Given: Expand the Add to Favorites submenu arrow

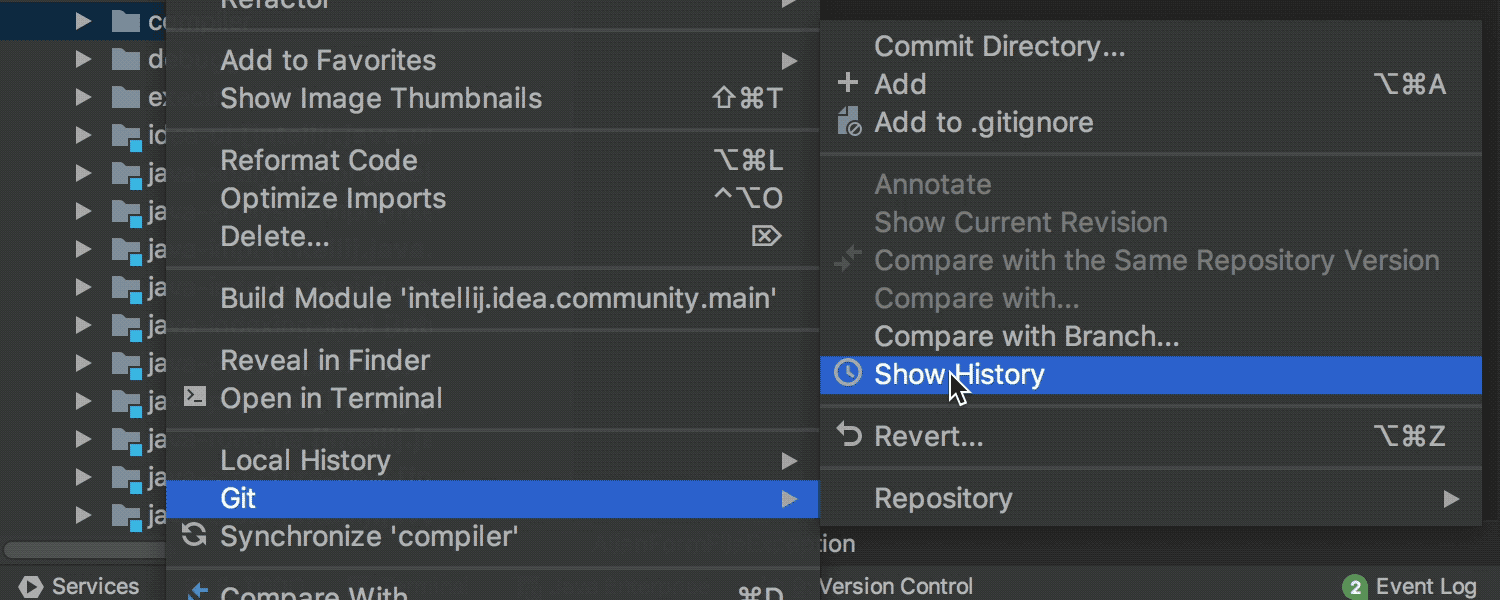Looking at the screenshot, I should point(789,61).
